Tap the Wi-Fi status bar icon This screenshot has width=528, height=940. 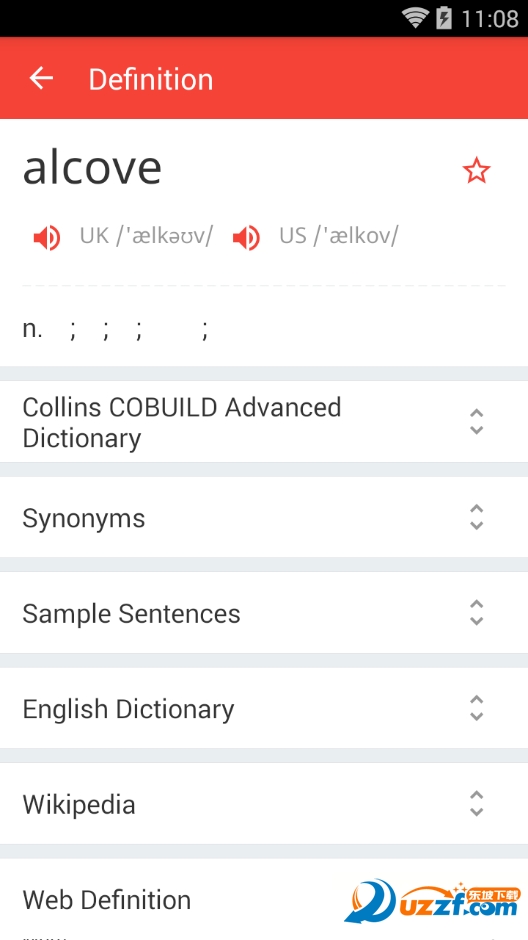[415, 18]
